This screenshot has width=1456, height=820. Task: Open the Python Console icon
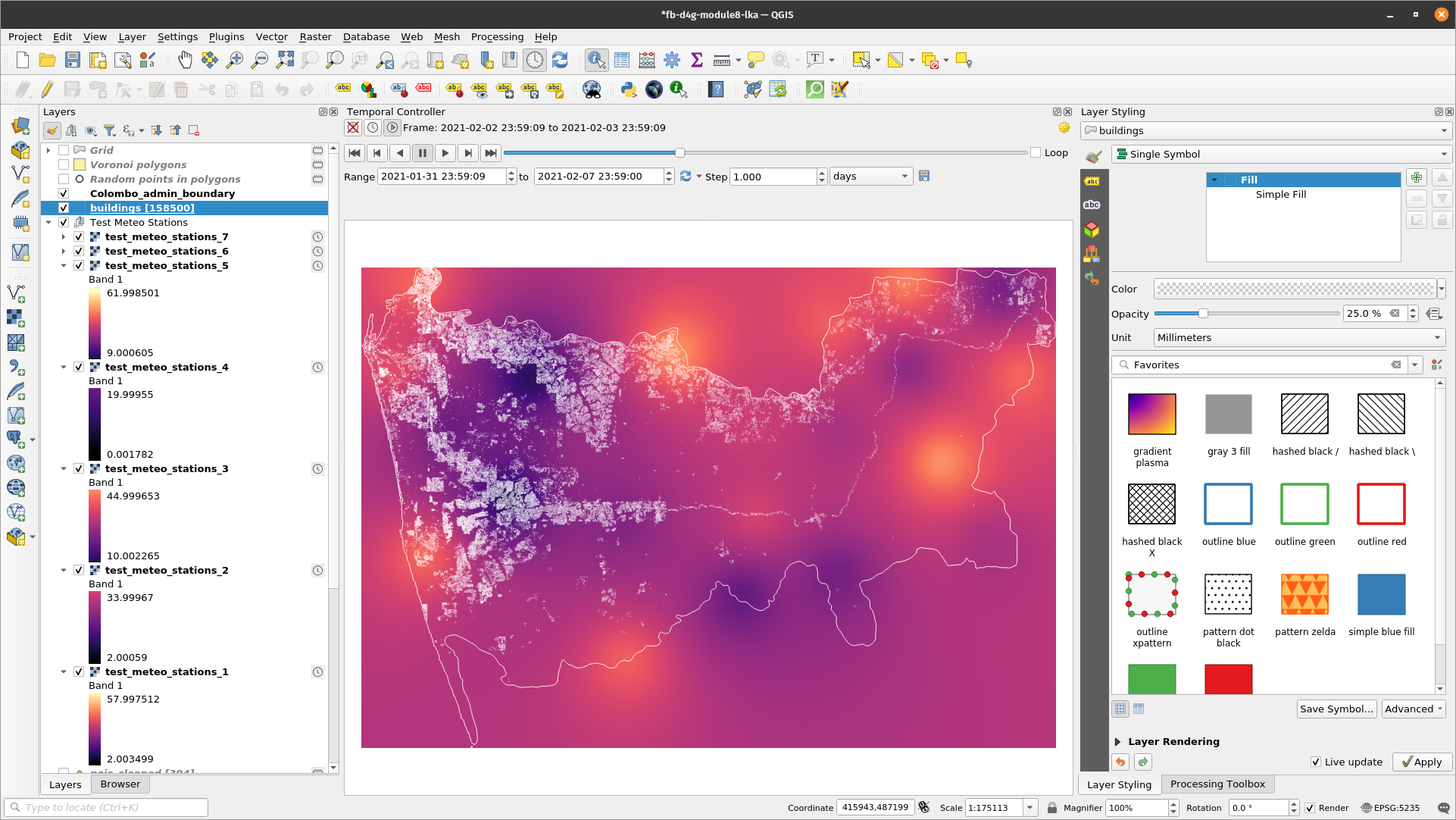click(629, 89)
